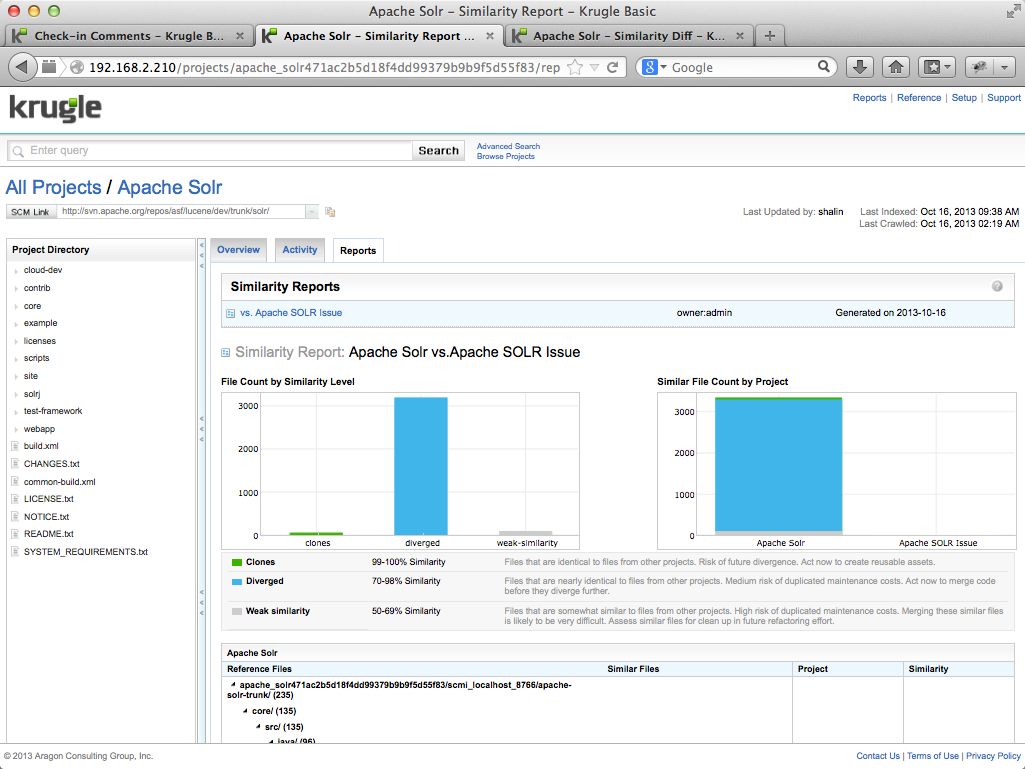This screenshot has width=1025, height=769.
Task: Open SYSTEM_REQUIREMENTS.txt in Project Directory
Action: click(x=86, y=552)
